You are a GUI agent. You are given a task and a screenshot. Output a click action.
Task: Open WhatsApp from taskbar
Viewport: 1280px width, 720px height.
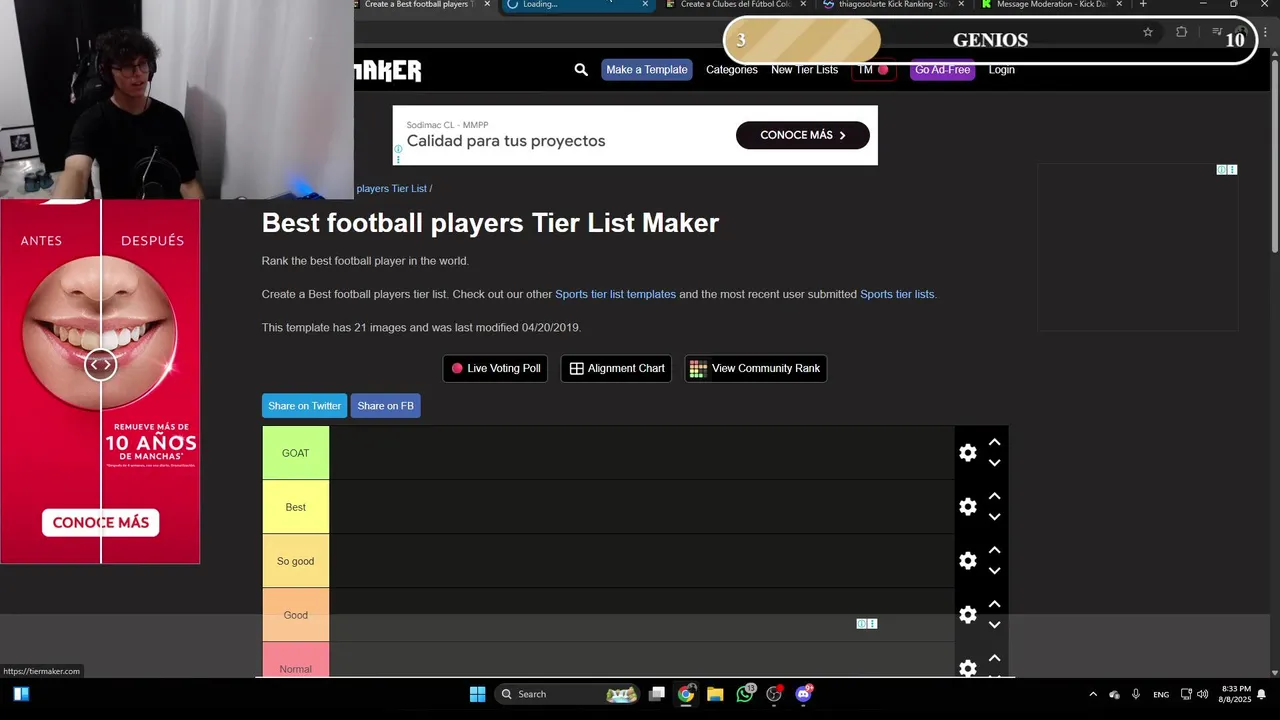click(745, 694)
